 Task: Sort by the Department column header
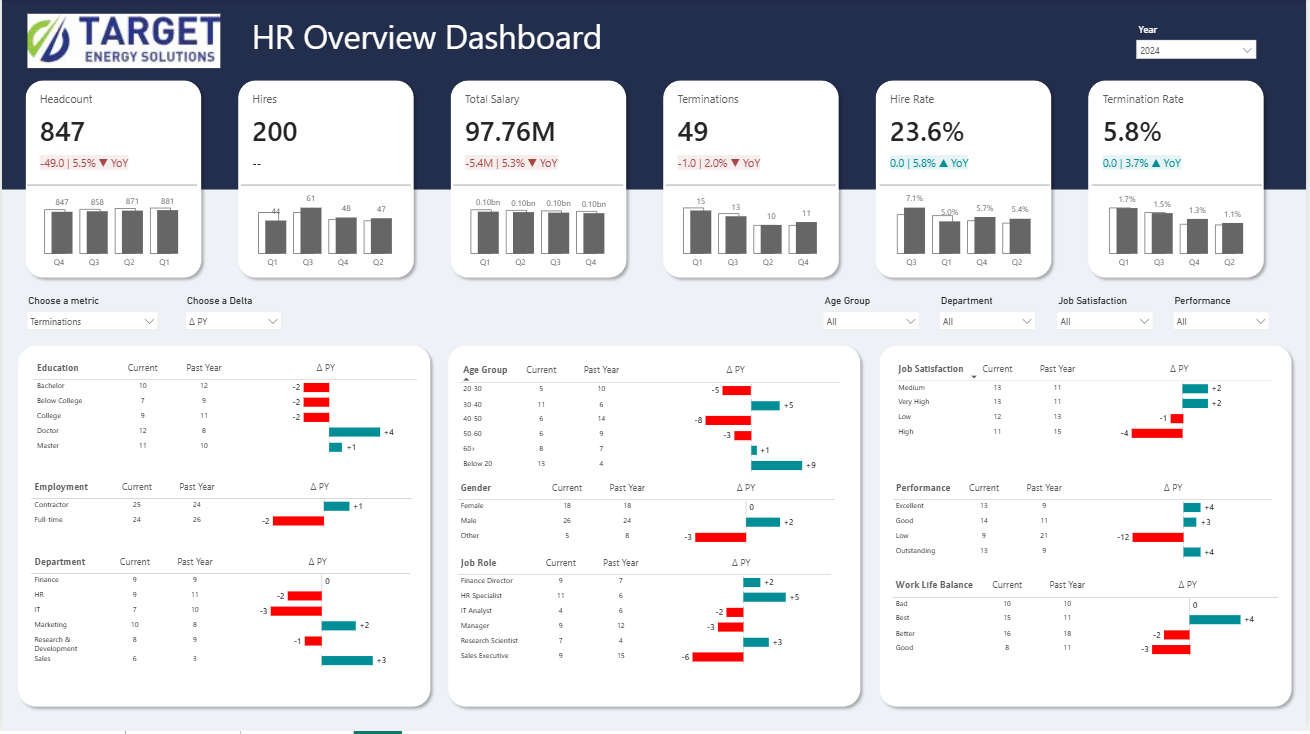point(60,562)
